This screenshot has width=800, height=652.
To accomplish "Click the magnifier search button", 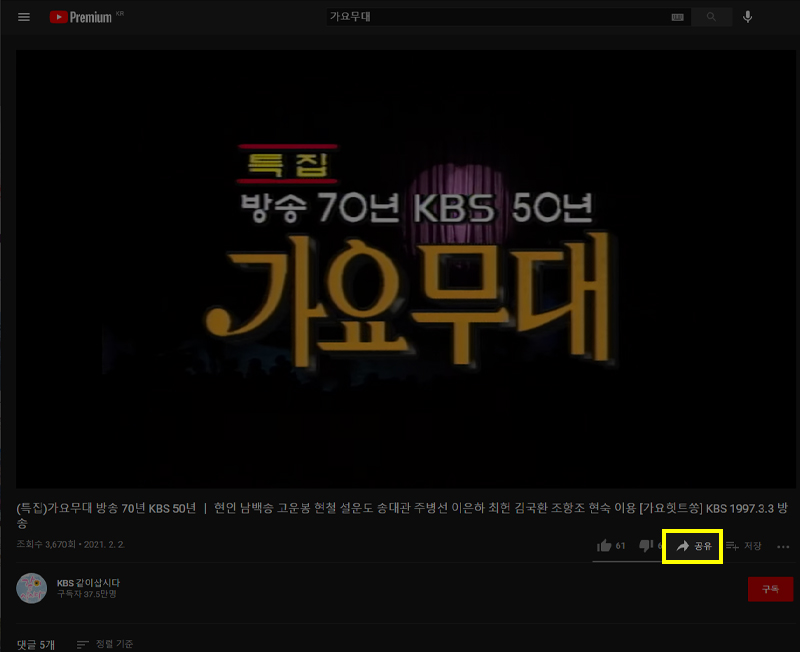I will (x=711, y=17).
